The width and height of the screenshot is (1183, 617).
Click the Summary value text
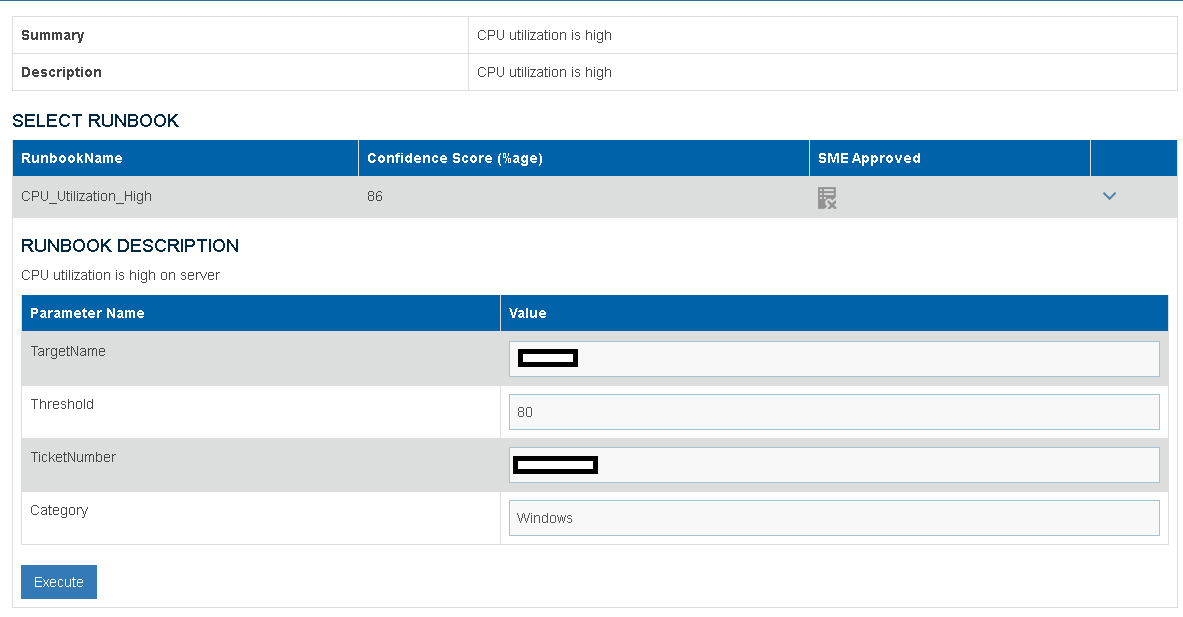(544, 35)
